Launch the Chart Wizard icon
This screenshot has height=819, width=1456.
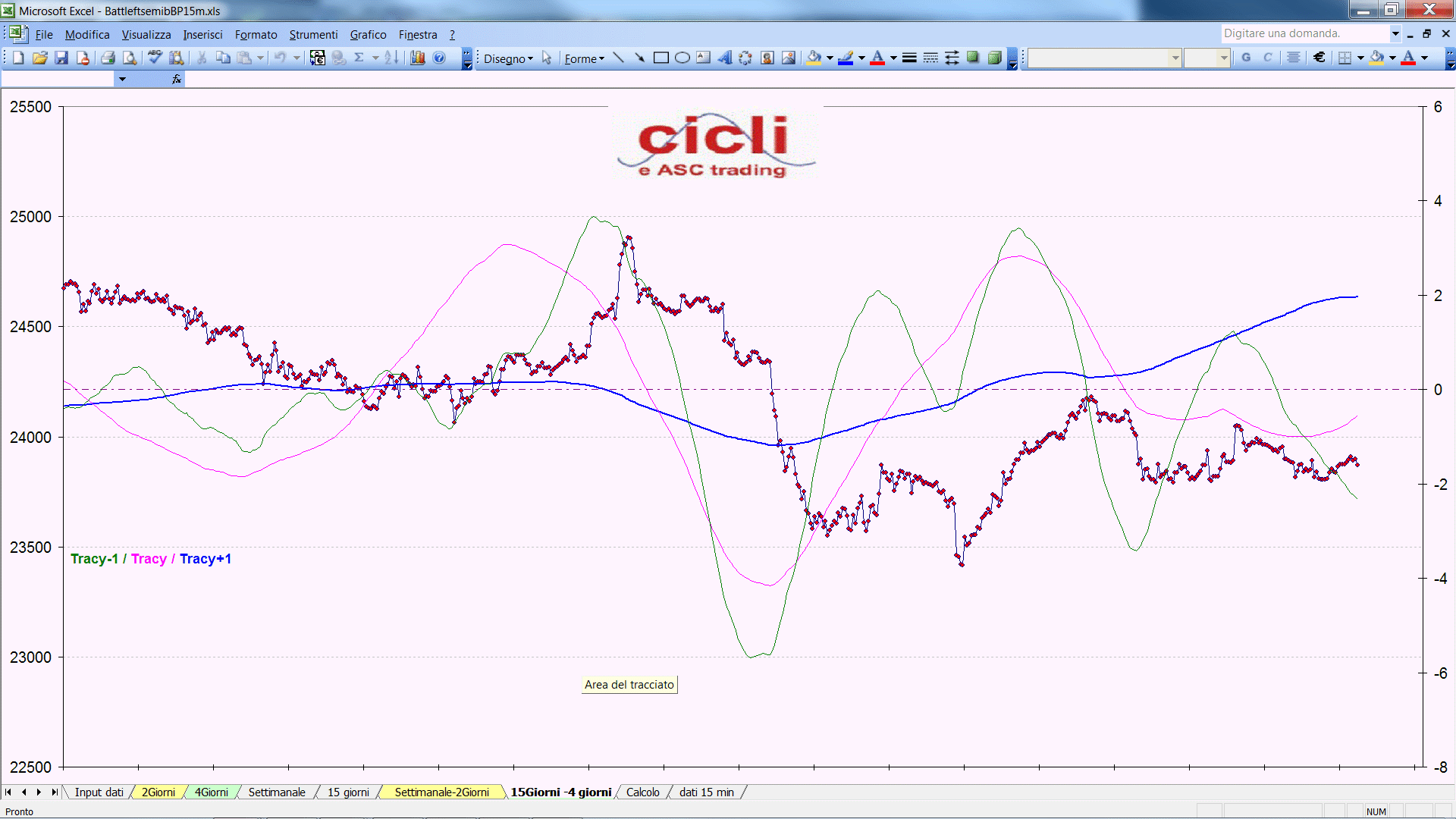click(417, 58)
